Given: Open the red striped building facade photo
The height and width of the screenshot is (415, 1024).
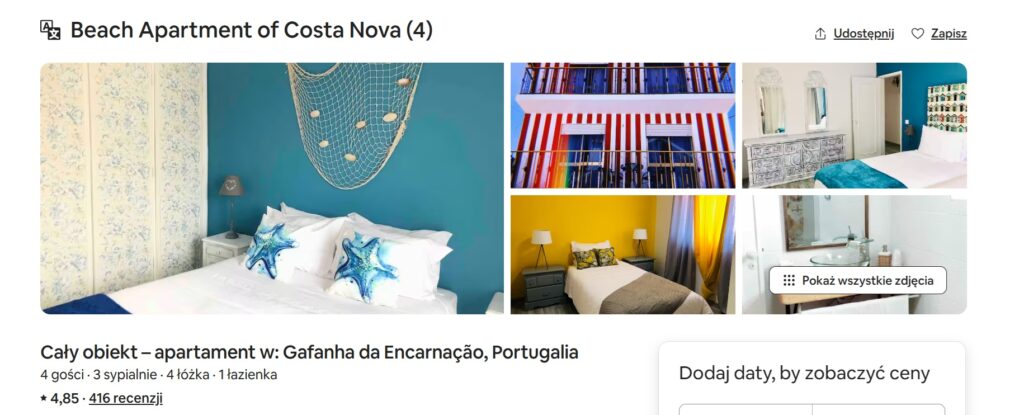Looking at the screenshot, I should coord(623,125).
